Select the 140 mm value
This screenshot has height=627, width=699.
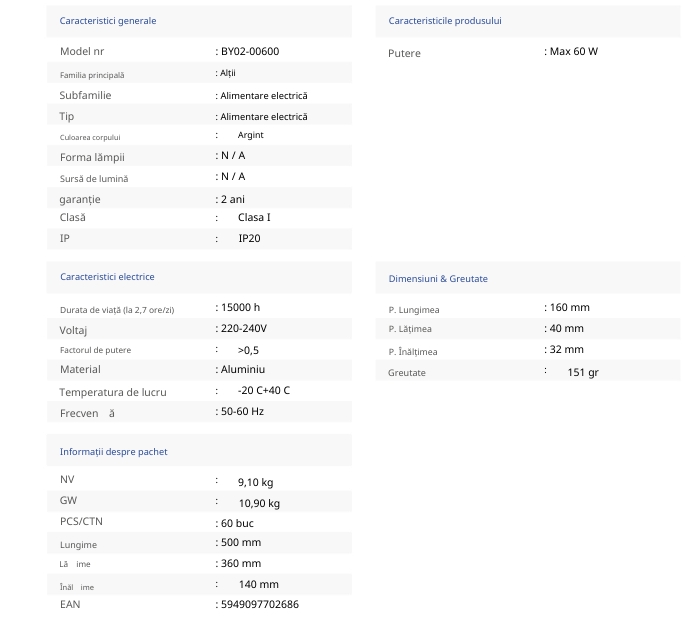point(259,584)
